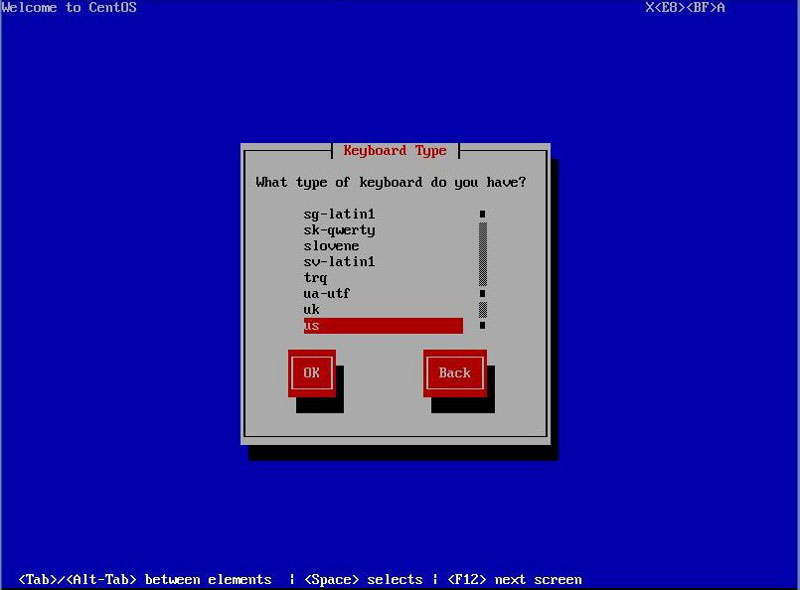The height and width of the screenshot is (590, 800).
Task: Click the top end of the list scrollbar
Action: (x=482, y=214)
